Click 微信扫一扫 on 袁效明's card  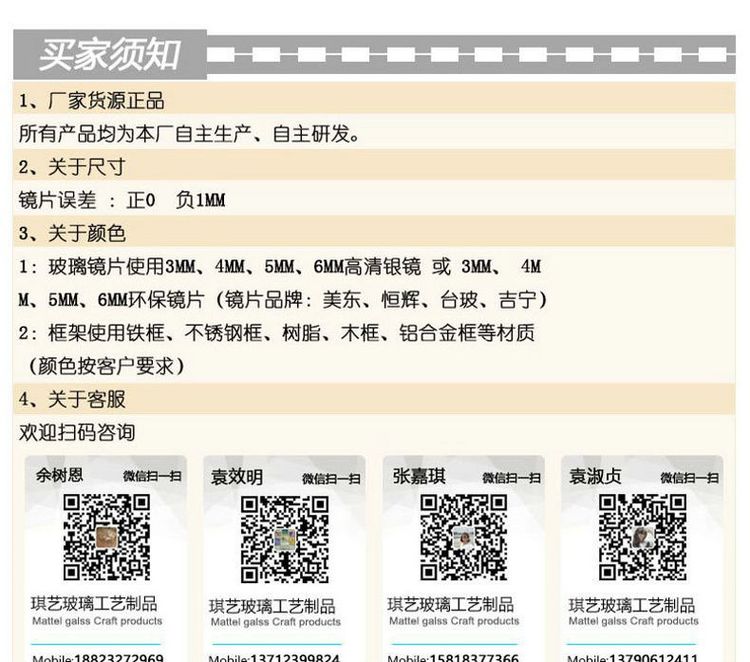pos(331,478)
